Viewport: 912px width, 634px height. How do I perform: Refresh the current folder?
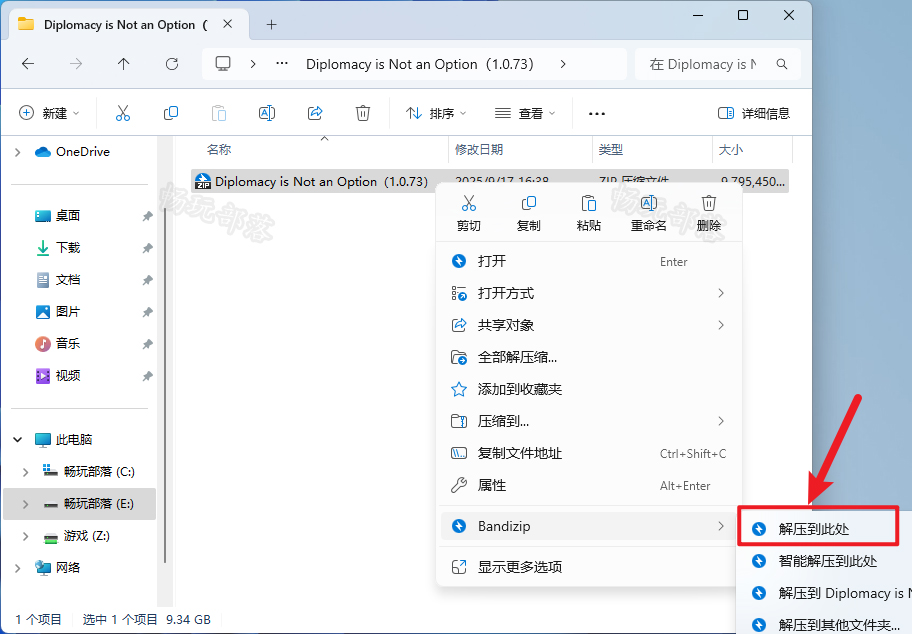click(172, 64)
